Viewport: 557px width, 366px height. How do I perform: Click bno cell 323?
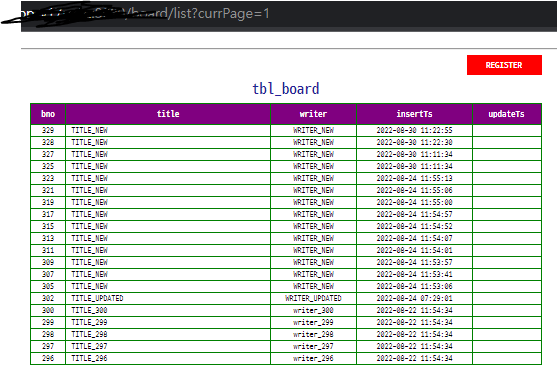tap(48, 178)
